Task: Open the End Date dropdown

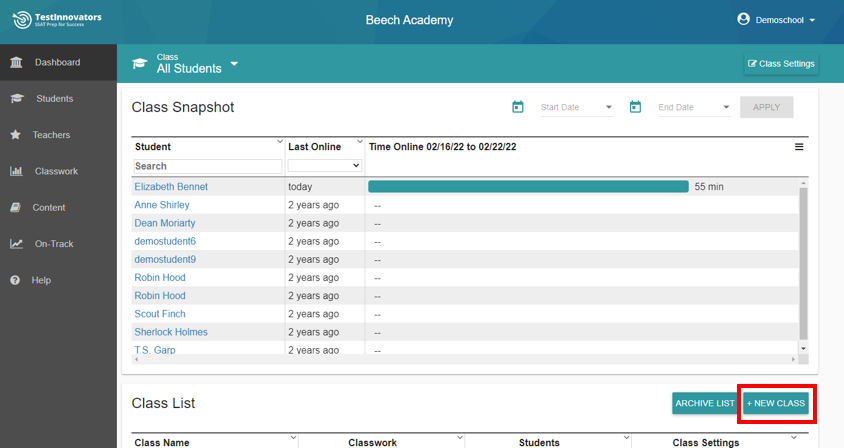Action: [726, 107]
